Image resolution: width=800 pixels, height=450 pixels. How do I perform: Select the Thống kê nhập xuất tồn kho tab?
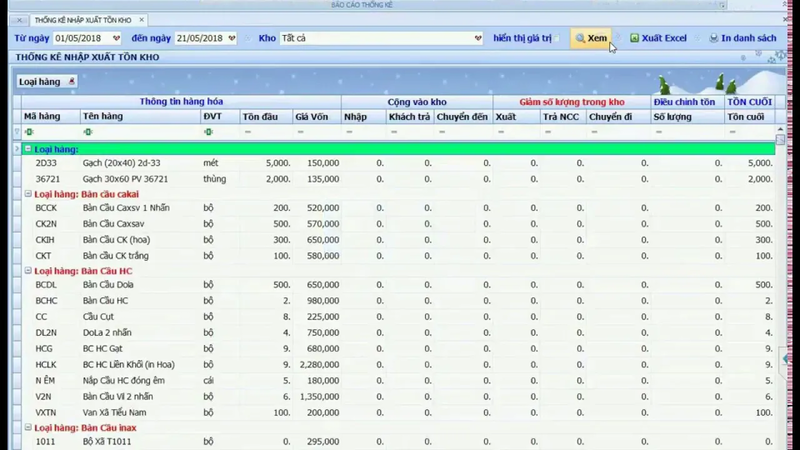(82, 20)
